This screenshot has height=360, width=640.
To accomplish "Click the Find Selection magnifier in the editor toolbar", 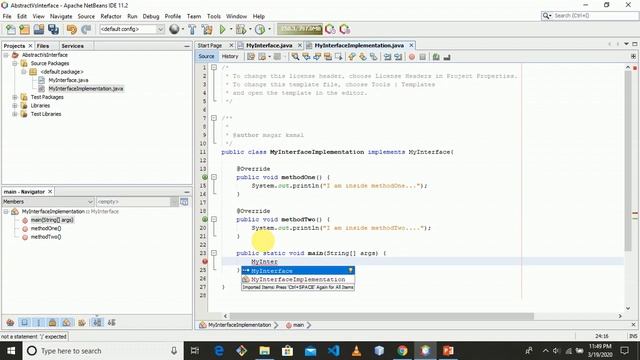I will click(295, 57).
